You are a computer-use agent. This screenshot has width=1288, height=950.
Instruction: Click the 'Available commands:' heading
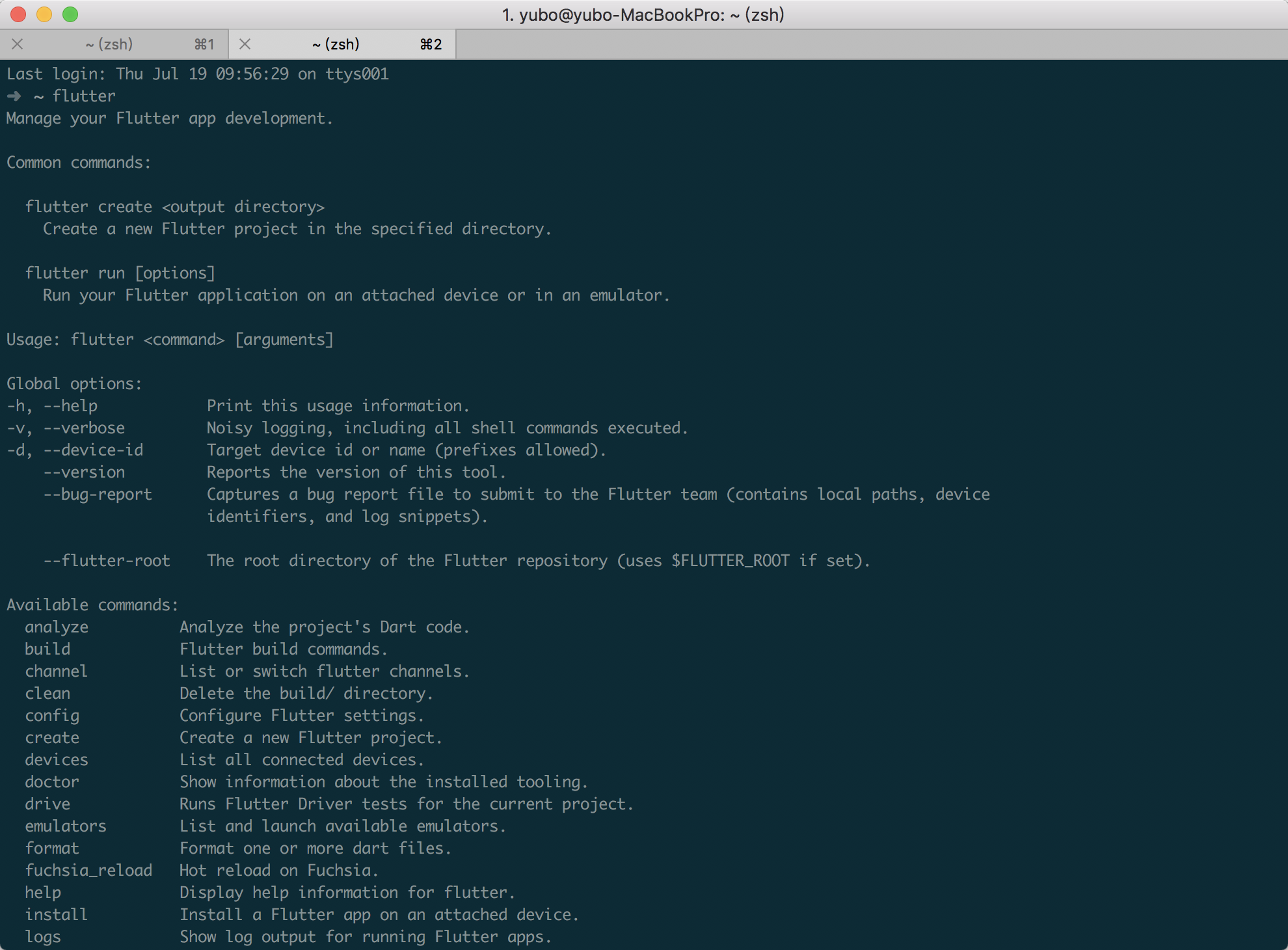coord(92,605)
